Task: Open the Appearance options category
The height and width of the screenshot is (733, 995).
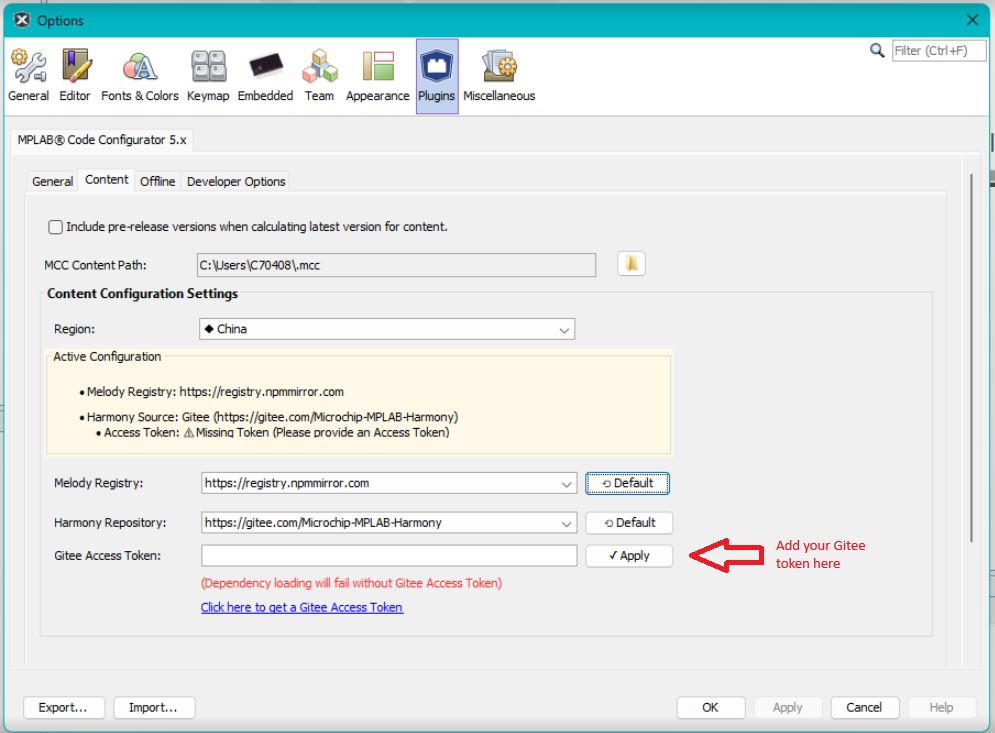Action: (378, 76)
